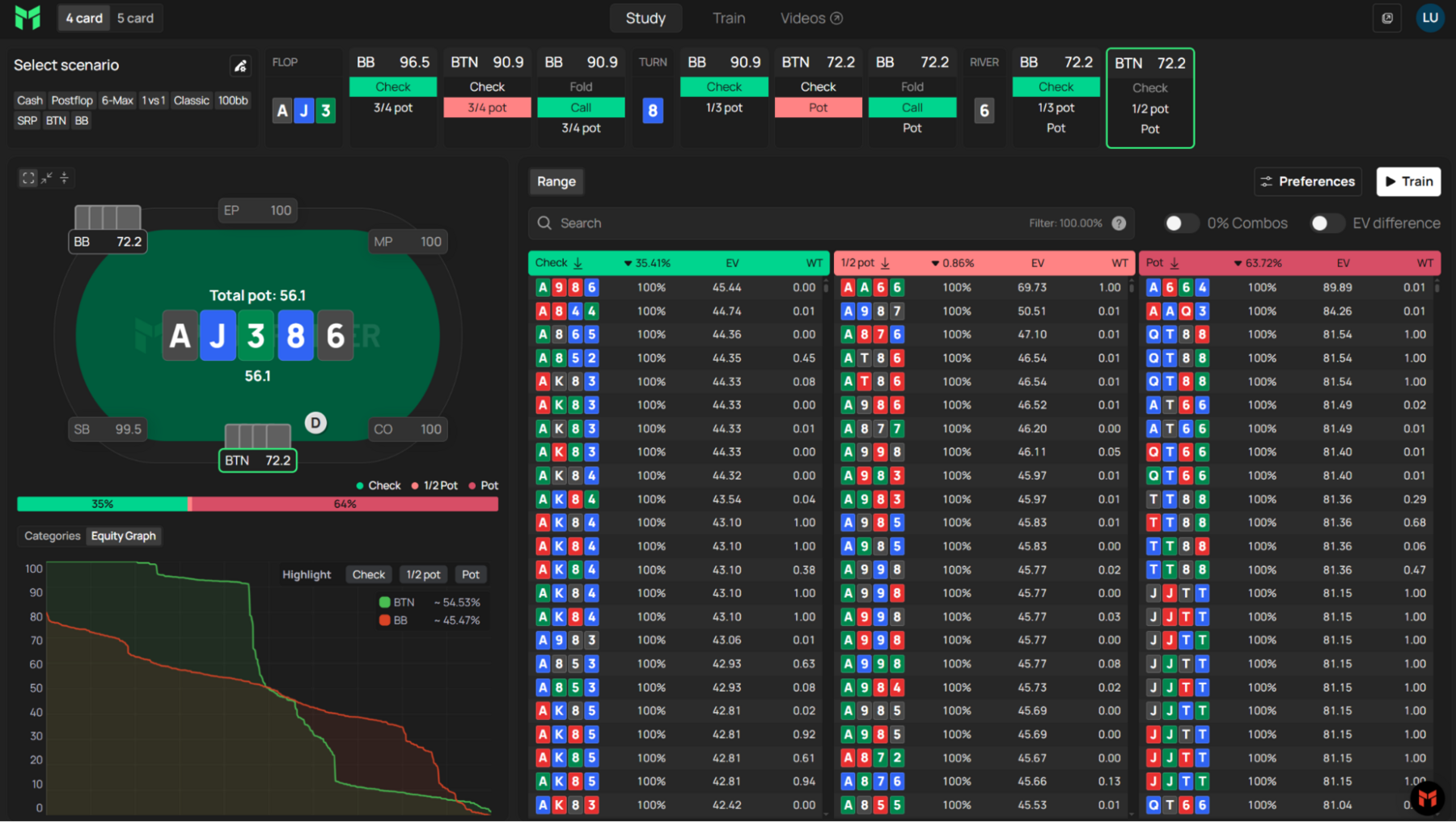Image resolution: width=1456 pixels, height=822 pixels.
Task: Turn on the EV difference toggle
Action: pos(1326,223)
